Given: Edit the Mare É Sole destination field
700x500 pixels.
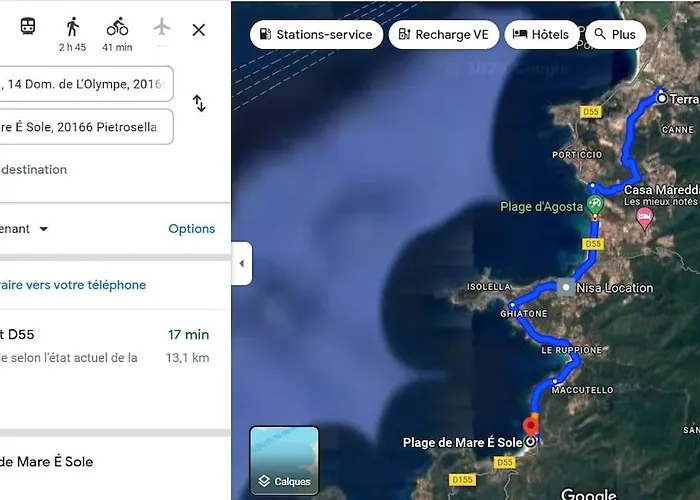Looking at the screenshot, I should (x=87, y=127).
